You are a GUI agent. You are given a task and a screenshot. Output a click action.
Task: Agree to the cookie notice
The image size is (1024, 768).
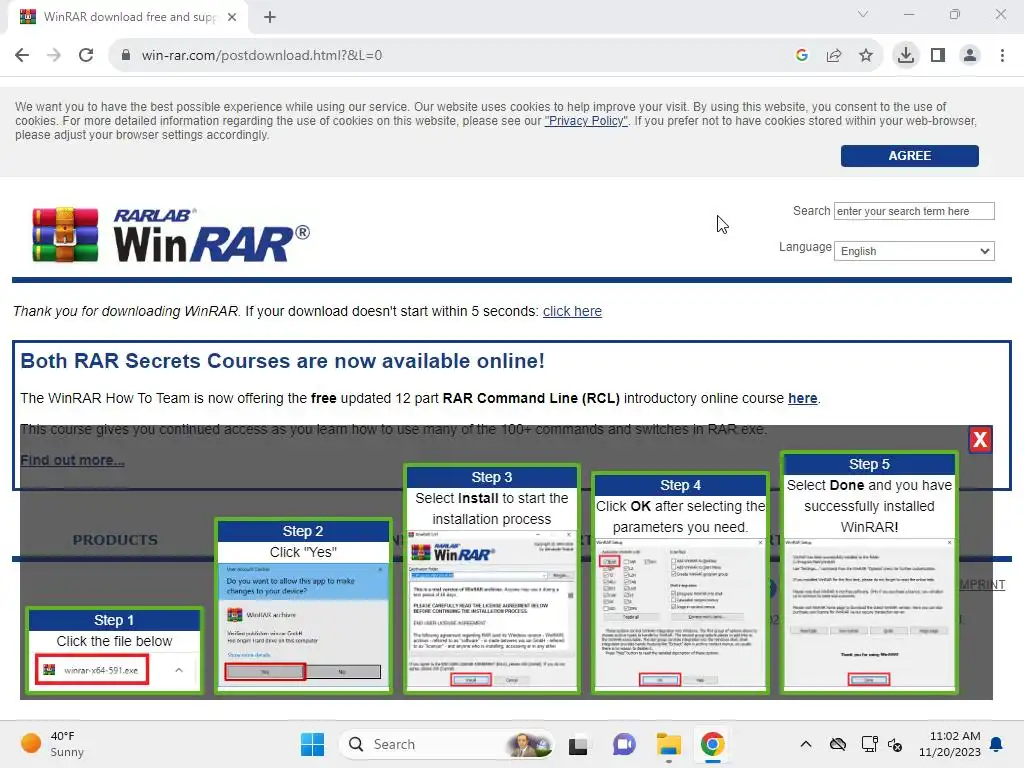click(909, 156)
